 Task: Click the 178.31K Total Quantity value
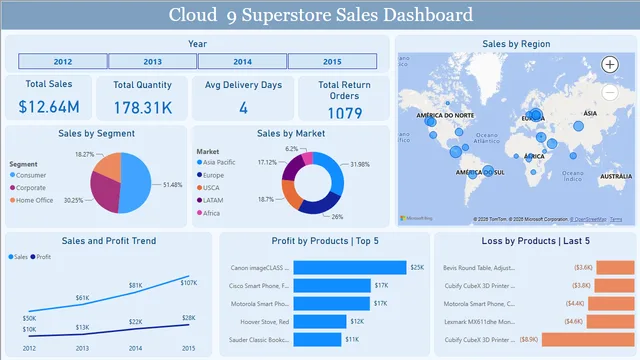pyautogui.click(x=143, y=108)
